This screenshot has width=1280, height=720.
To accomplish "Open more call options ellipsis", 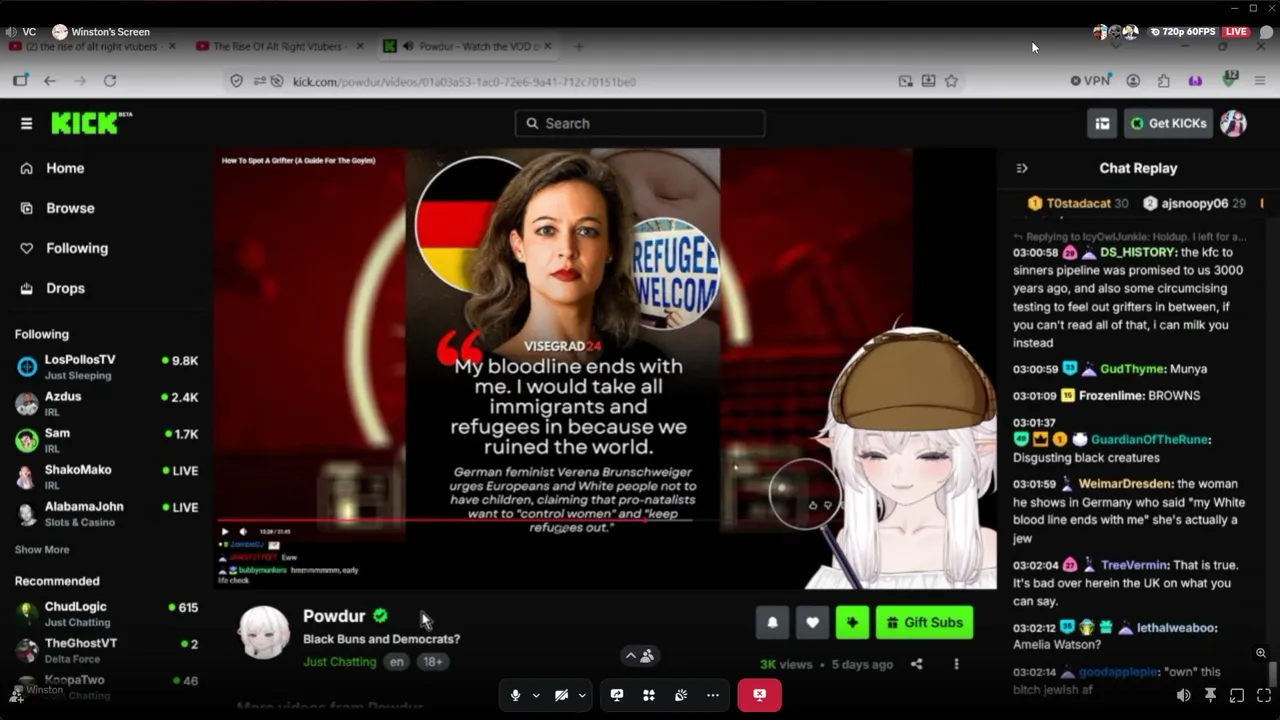I will tap(713, 695).
